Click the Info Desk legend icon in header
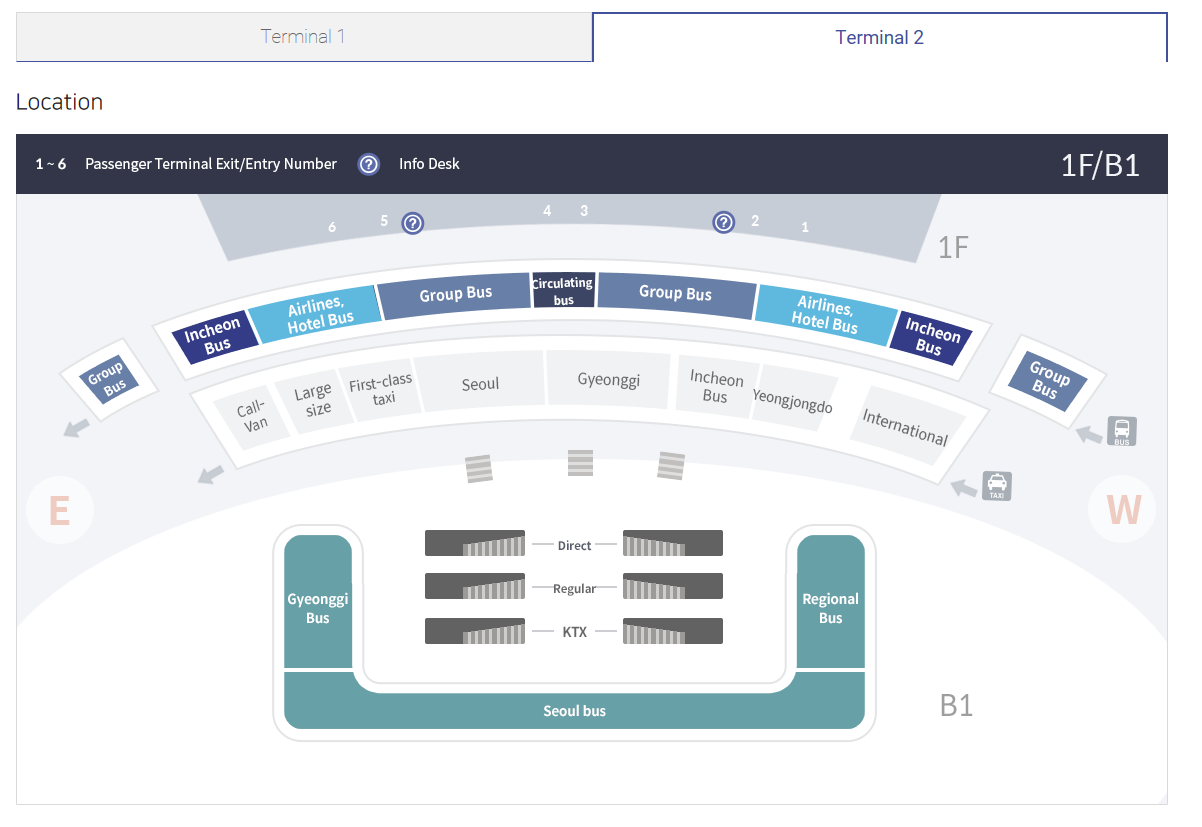The height and width of the screenshot is (827, 1202). (369, 164)
